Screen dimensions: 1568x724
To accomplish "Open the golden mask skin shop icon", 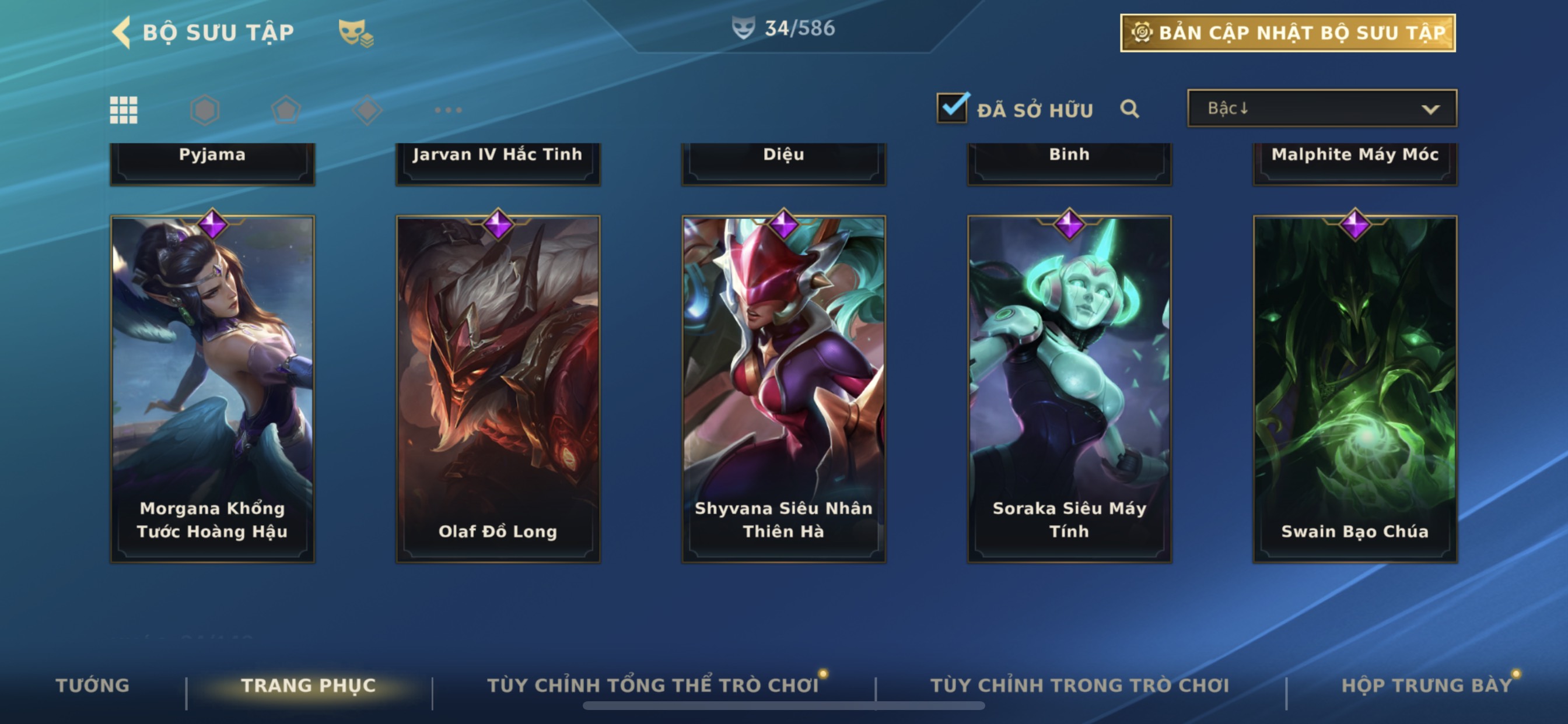I will (356, 32).
